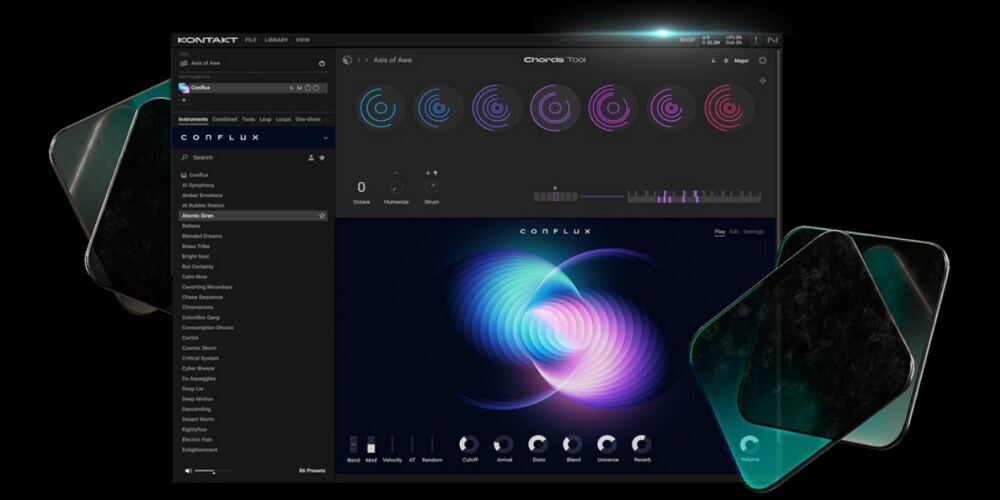Switch to the Tools tab
Image resolution: width=1000 pixels, height=500 pixels.
248,119
